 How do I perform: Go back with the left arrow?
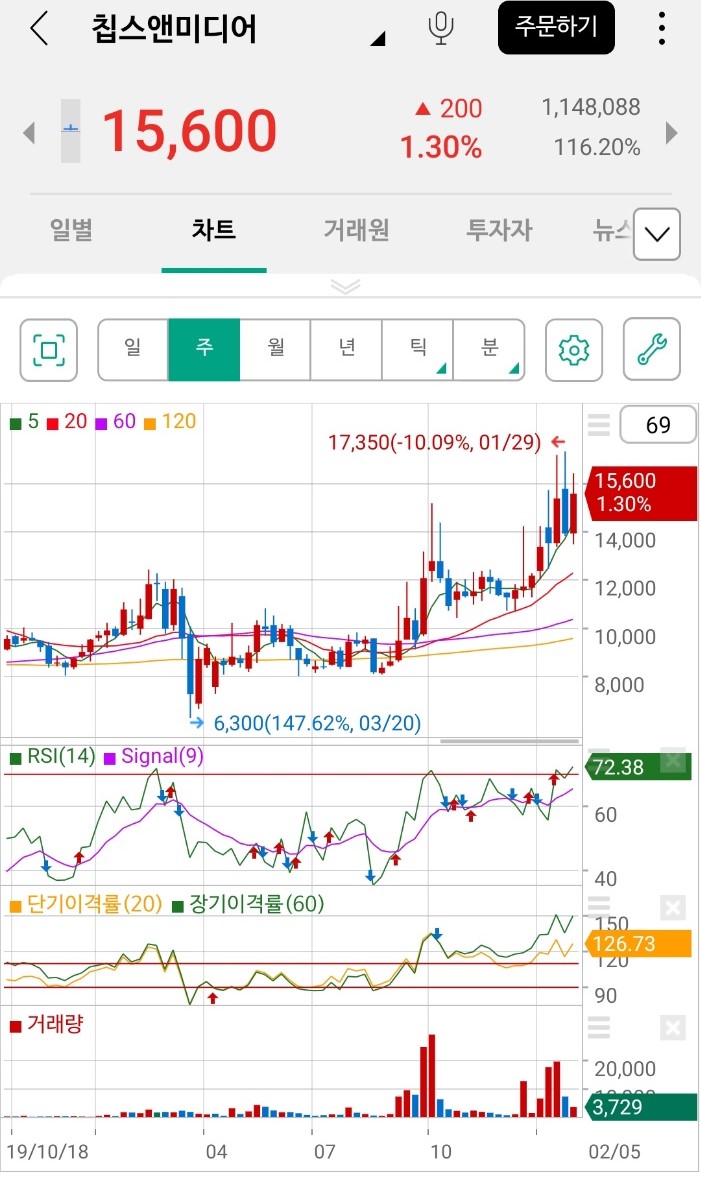(x=39, y=29)
